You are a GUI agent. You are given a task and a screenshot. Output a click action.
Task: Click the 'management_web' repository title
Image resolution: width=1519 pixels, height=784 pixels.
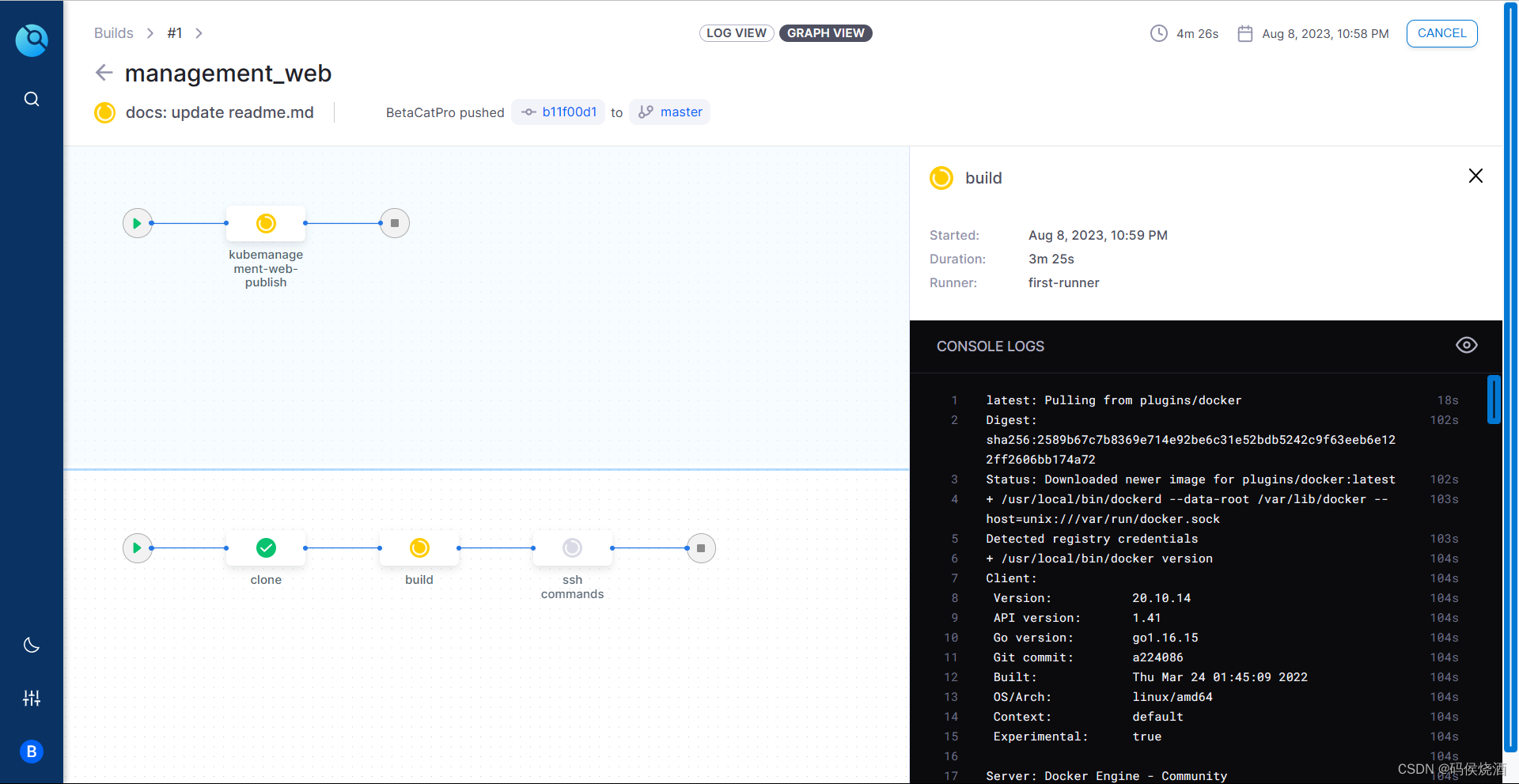(x=228, y=73)
